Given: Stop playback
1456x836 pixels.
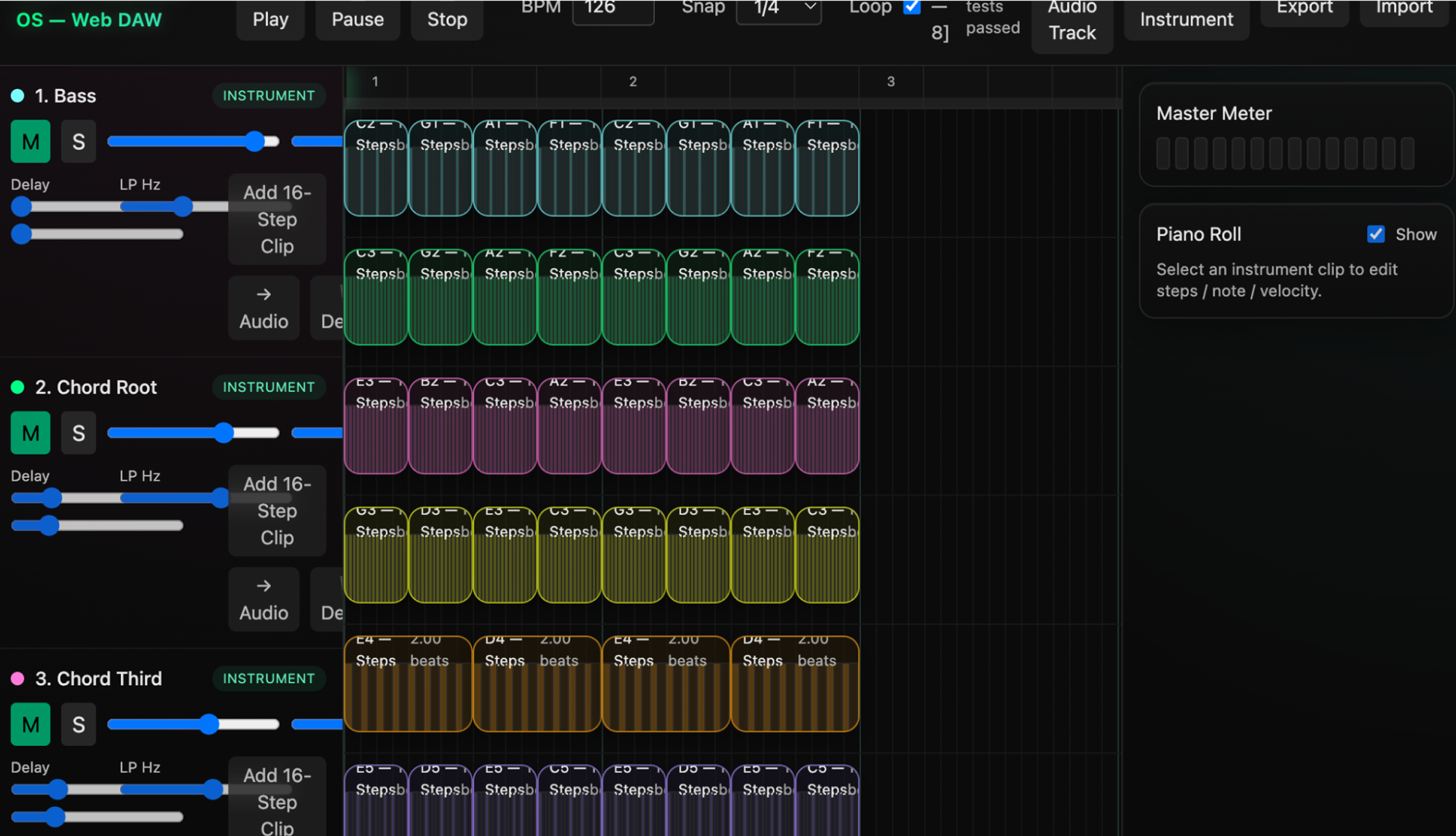Looking at the screenshot, I should [x=446, y=19].
